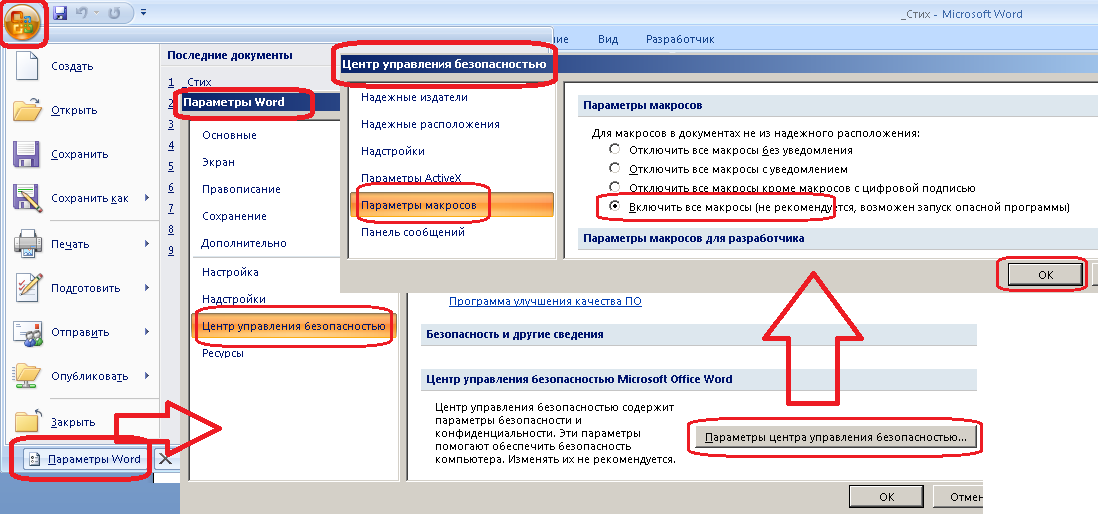The height and width of the screenshot is (514, 1098).
Task: Switch to the Разработчик ribbon tab
Action: pyautogui.click(x=680, y=39)
